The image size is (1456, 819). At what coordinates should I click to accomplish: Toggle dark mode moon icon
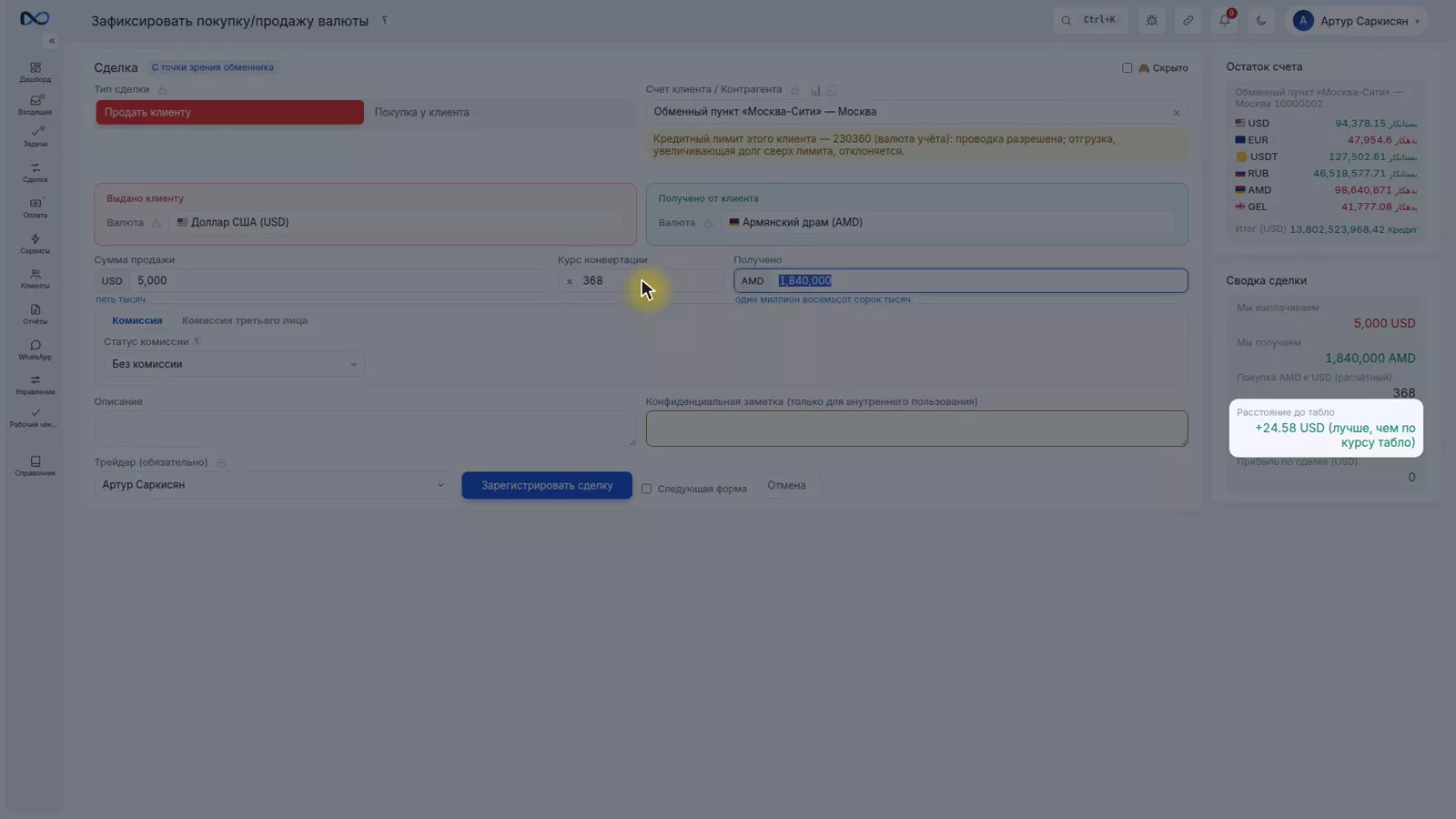pyautogui.click(x=1261, y=20)
